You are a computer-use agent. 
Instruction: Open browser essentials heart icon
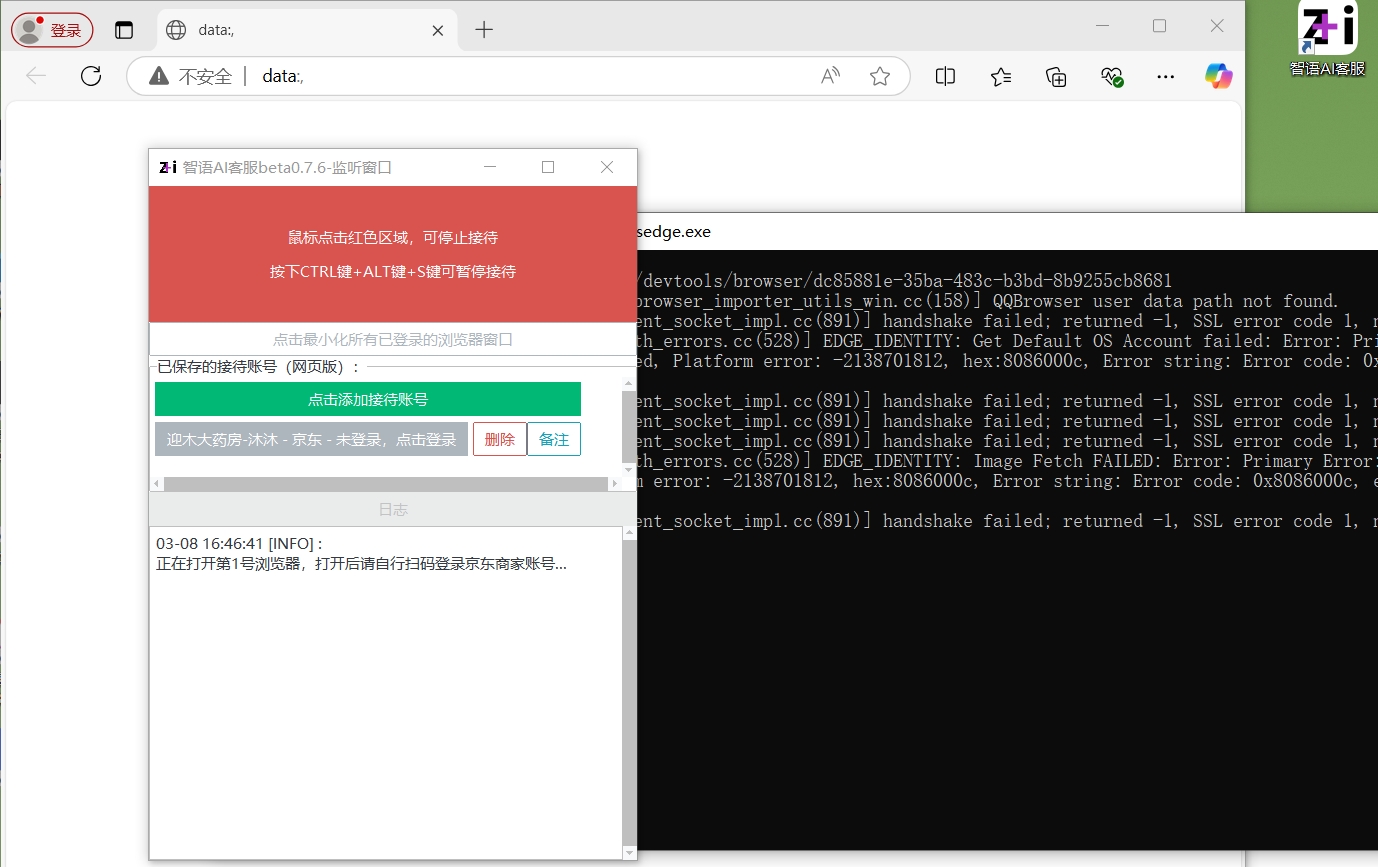[x=1112, y=76]
